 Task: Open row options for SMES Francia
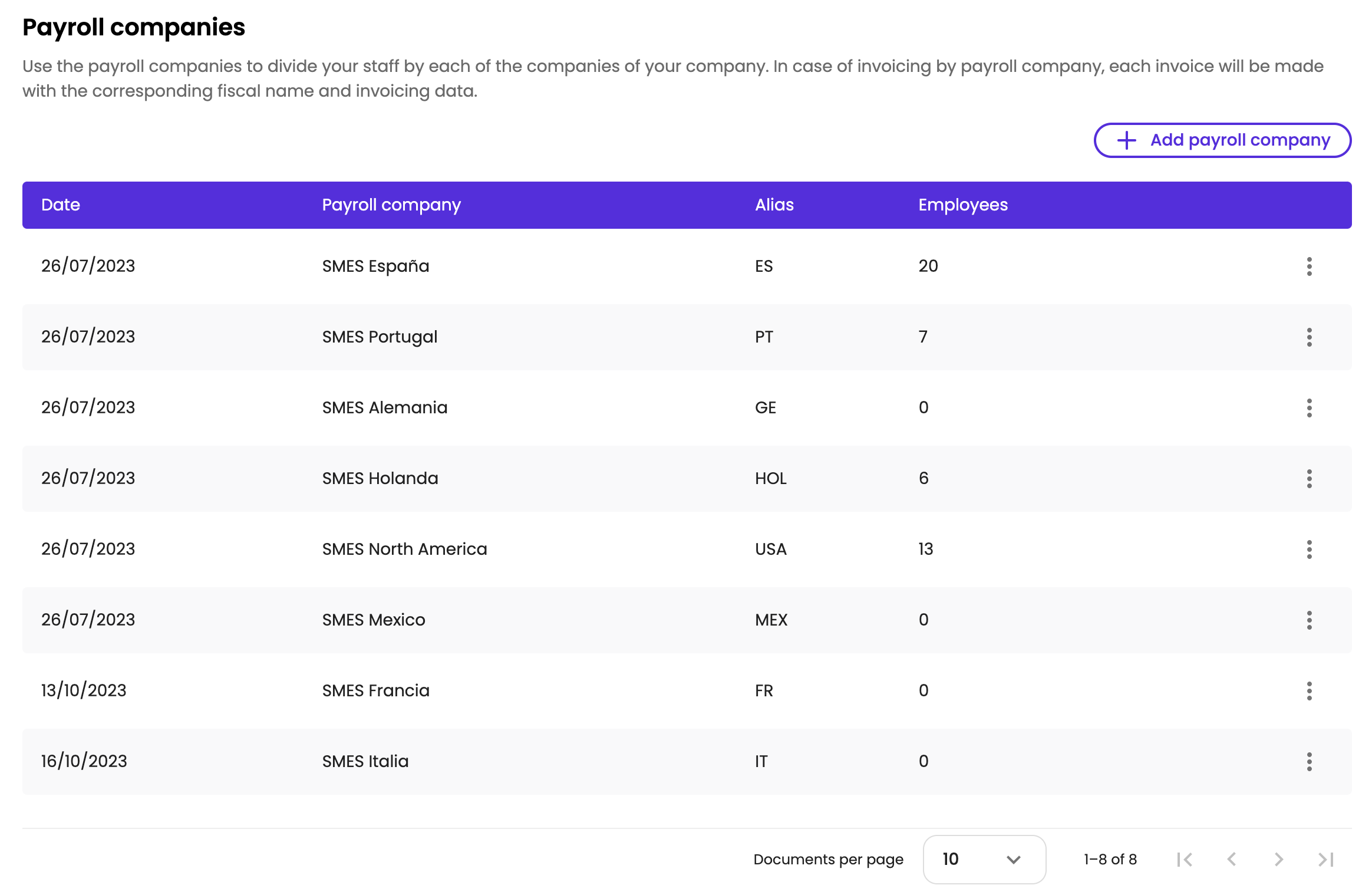pos(1309,691)
